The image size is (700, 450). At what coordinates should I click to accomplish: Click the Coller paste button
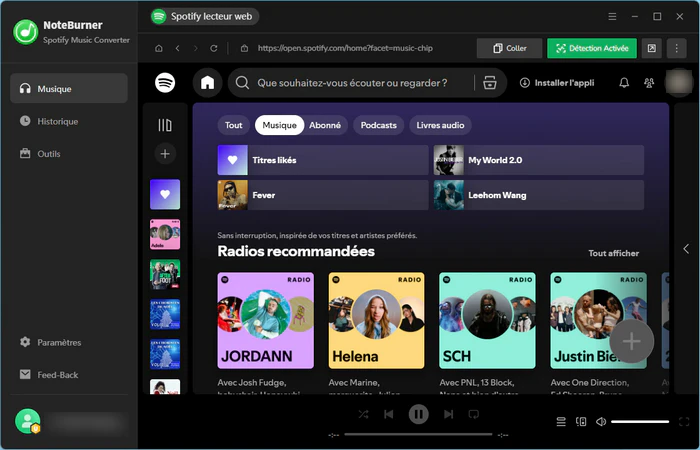(509, 48)
